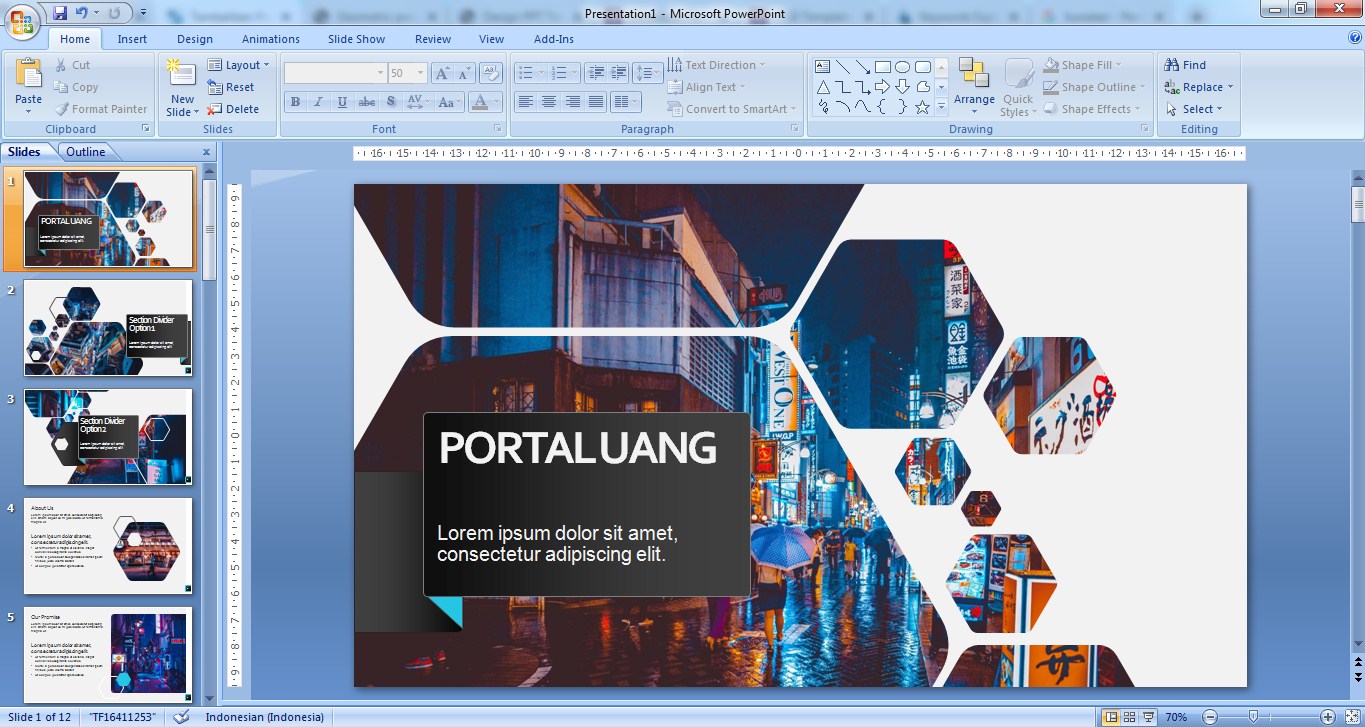Expand the Arrange menu
This screenshot has width=1365, height=727.
(x=974, y=87)
